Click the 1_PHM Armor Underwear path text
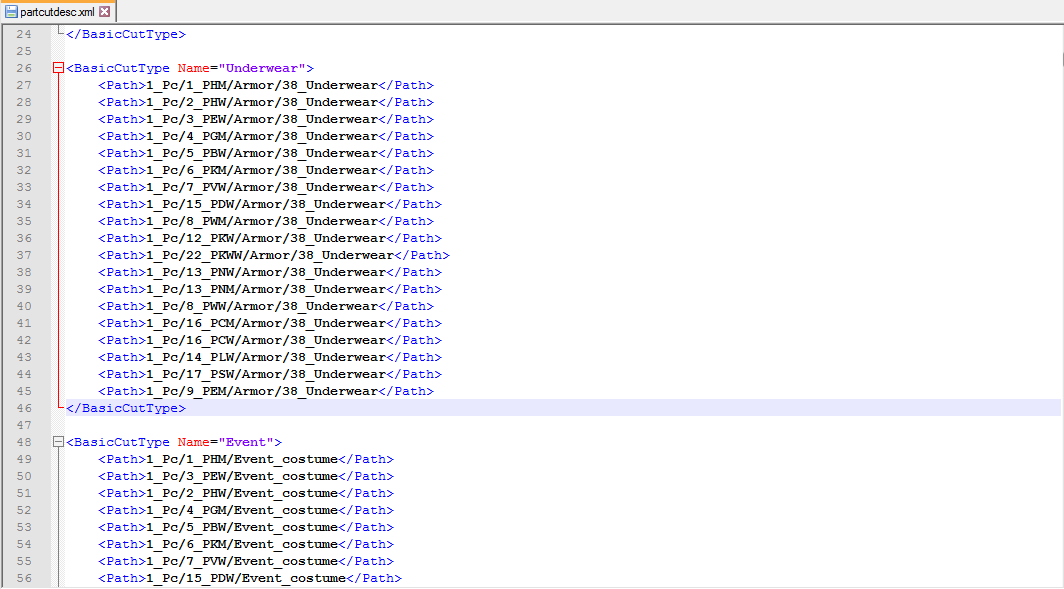The height and width of the screenshot is (589, 1064). [262, 85]
